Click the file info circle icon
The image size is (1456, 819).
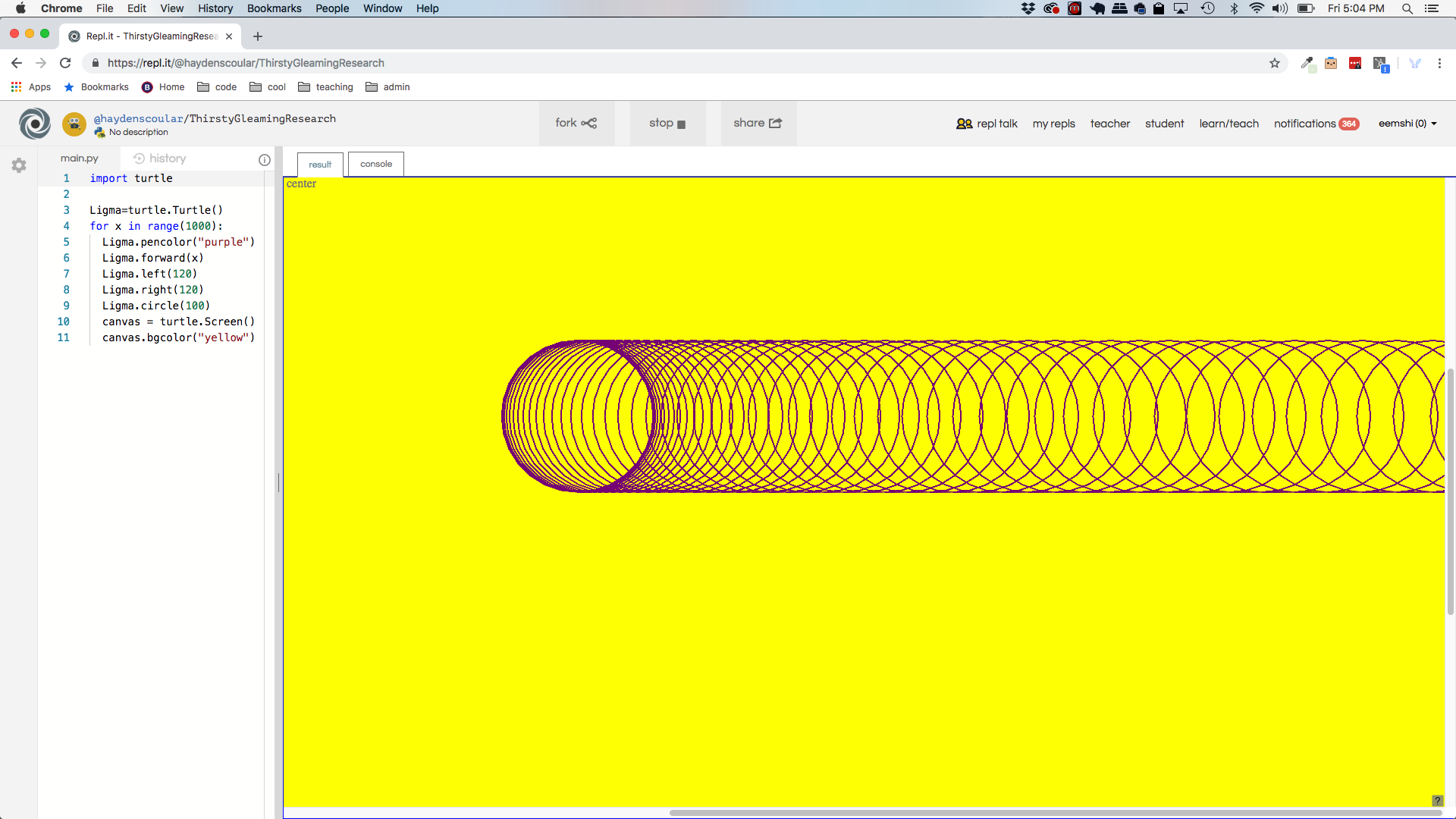(x=265, y=159)
